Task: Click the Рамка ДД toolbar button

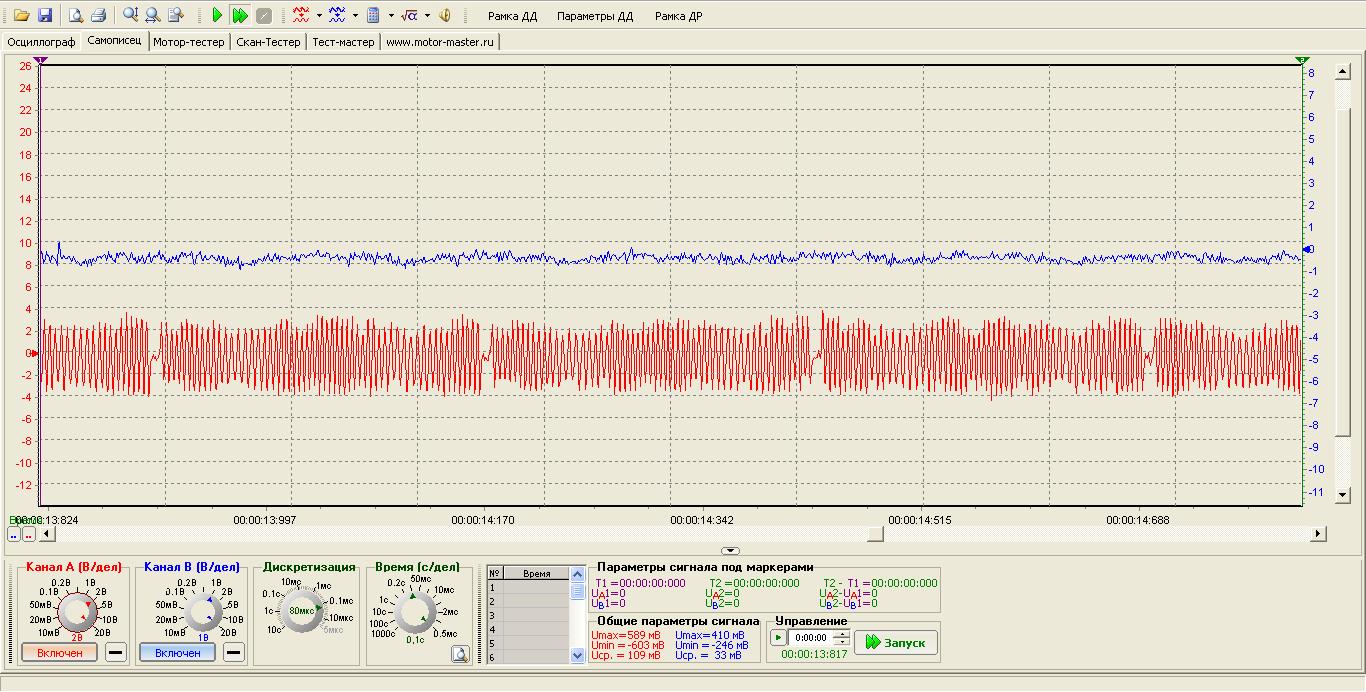Action: [512, 16]
